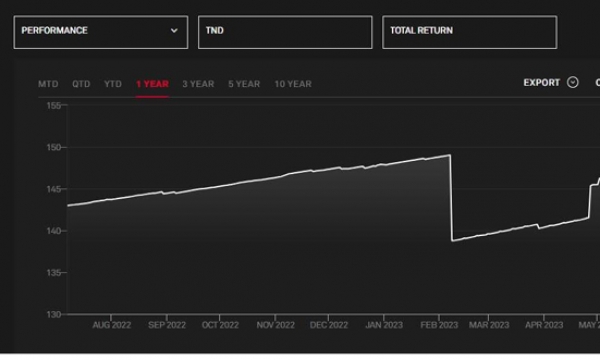The width and height of the screenshot is (600, 360).
Task: Click the FEB 2023 drop point on chart
Action: point(452,198)
